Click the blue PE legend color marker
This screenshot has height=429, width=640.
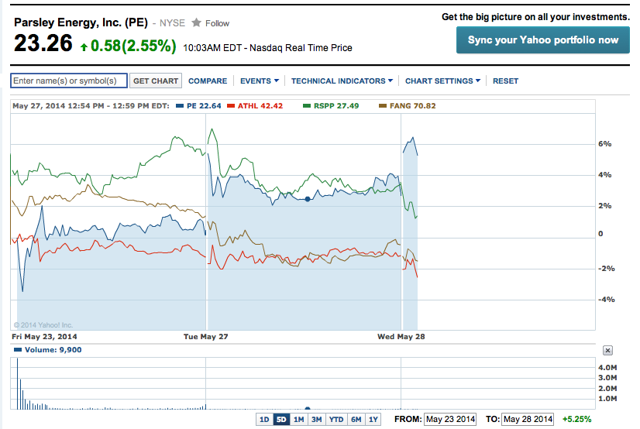click(x=180, y=106)
